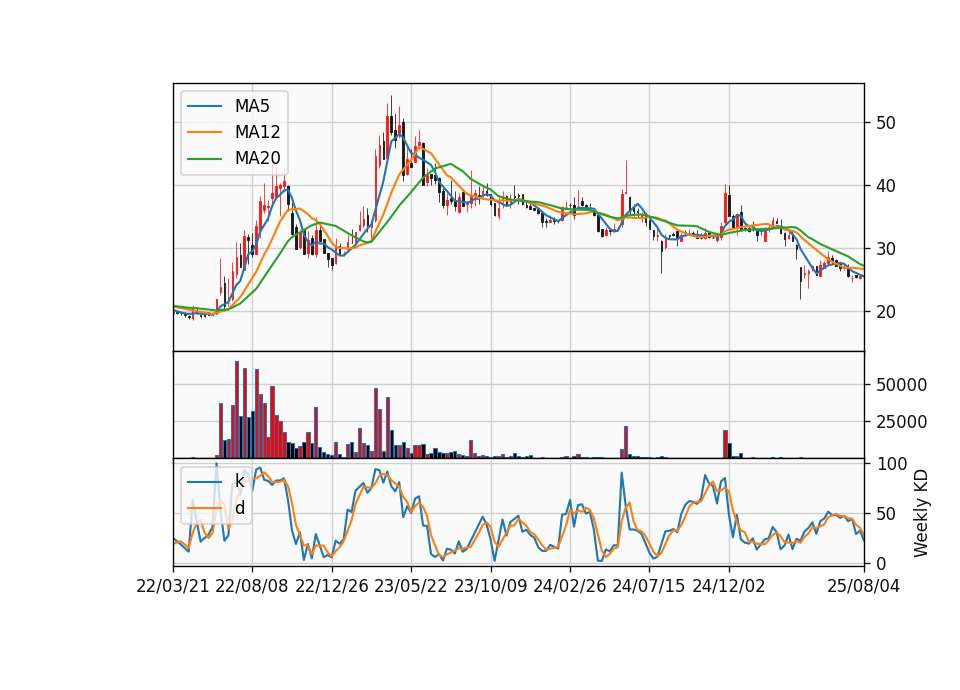960x690 pixels.
Task: Click the orange MA12 legend line sample
Action: [x=204, y=132]
